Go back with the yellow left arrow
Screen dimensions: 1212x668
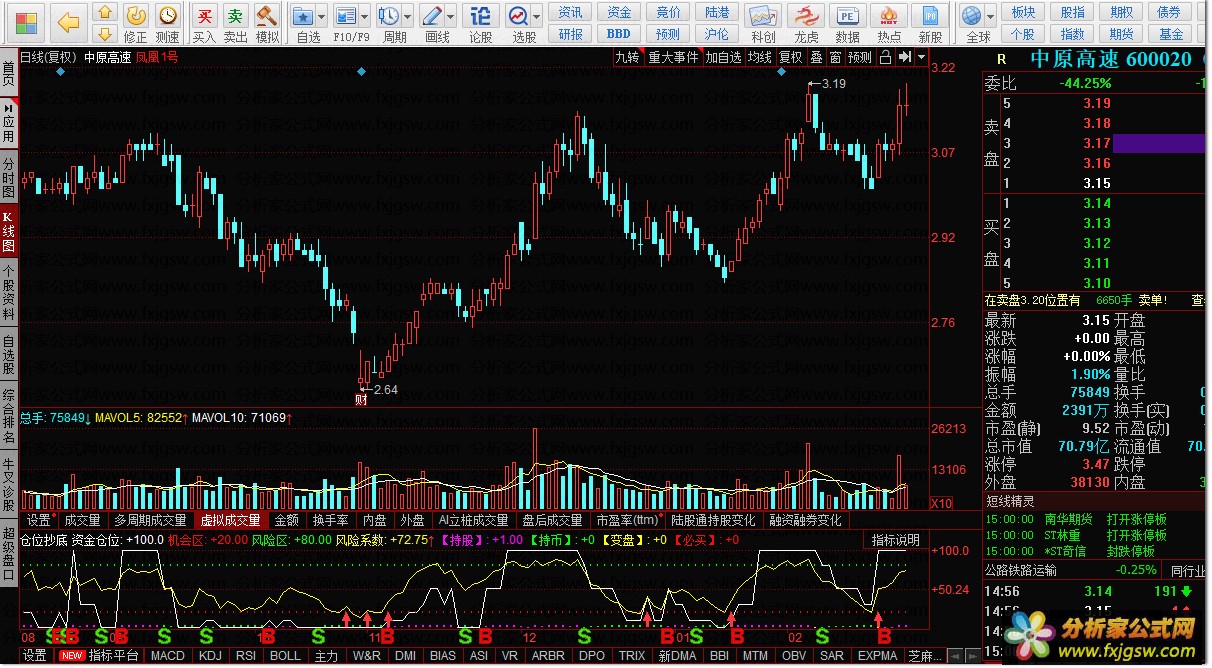68,21
